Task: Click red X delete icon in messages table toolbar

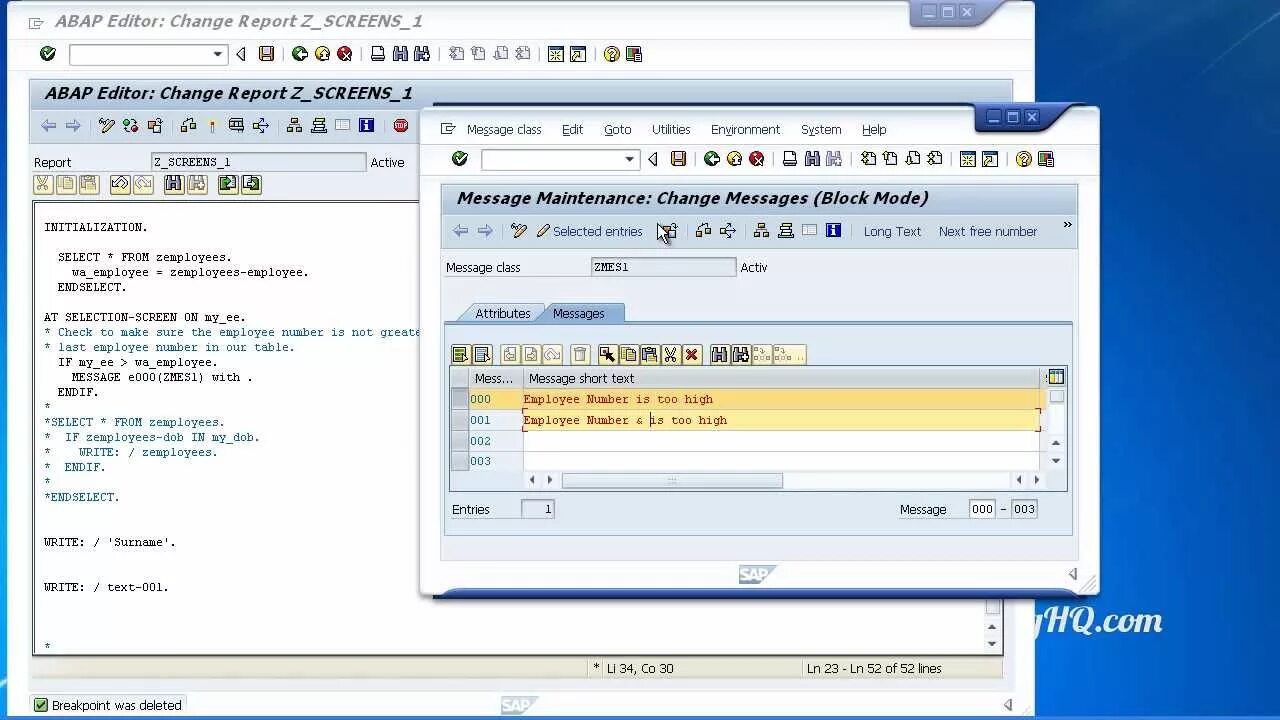Action: 691,354
